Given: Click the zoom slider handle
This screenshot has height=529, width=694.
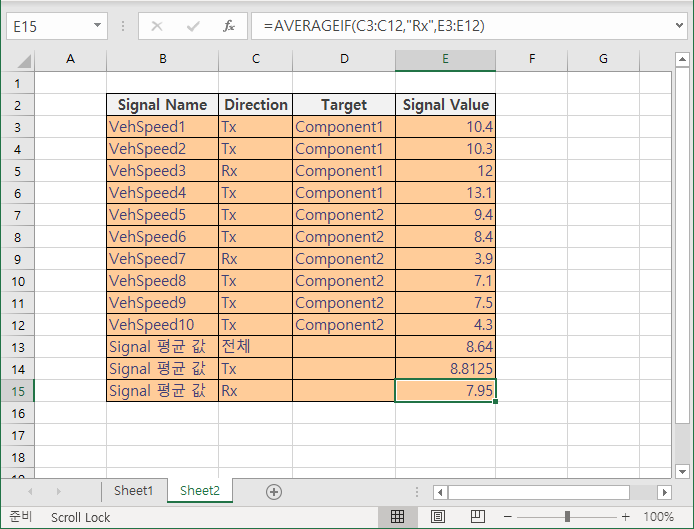Looking at the screenshot, I should click(x=567, y=517).
